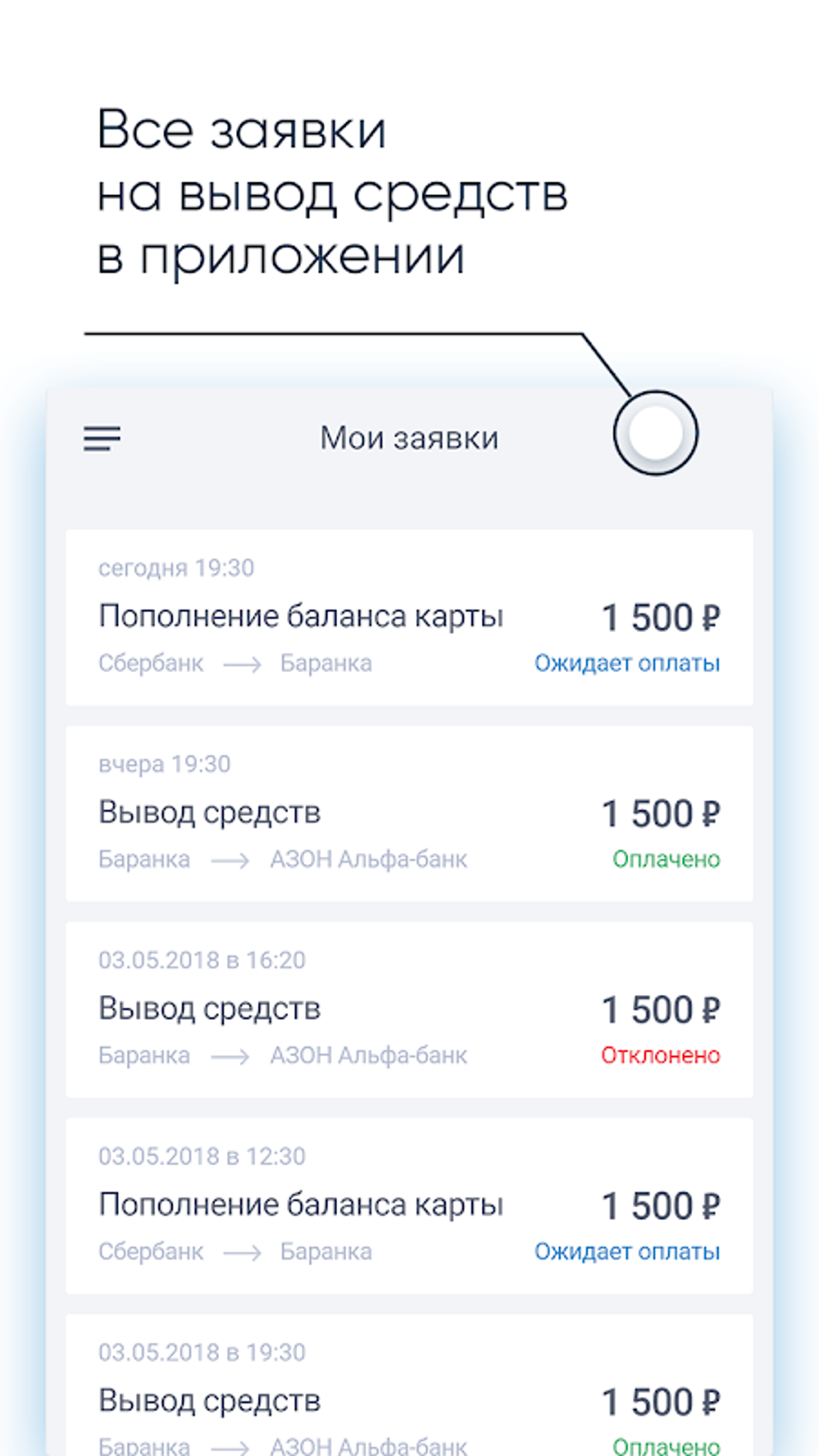Viewport: 819px width, 1456px height.
Task: Click the arrow in the 03.05.2018 12:30 request
Action: [x=242, y=1252]
